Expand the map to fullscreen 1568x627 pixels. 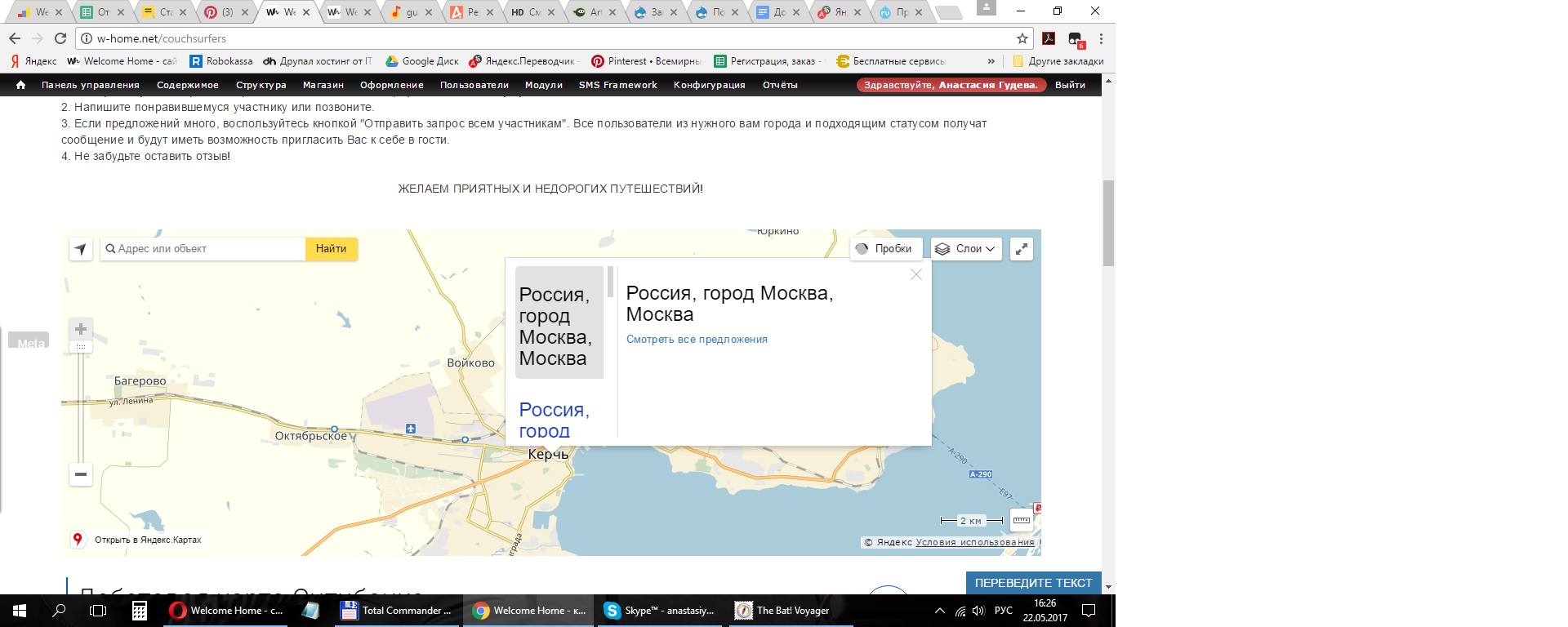click(x=1022, y=249)
